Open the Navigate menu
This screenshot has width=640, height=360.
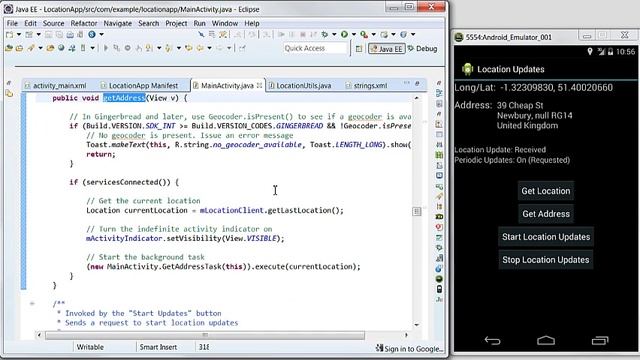coord(118,23)
